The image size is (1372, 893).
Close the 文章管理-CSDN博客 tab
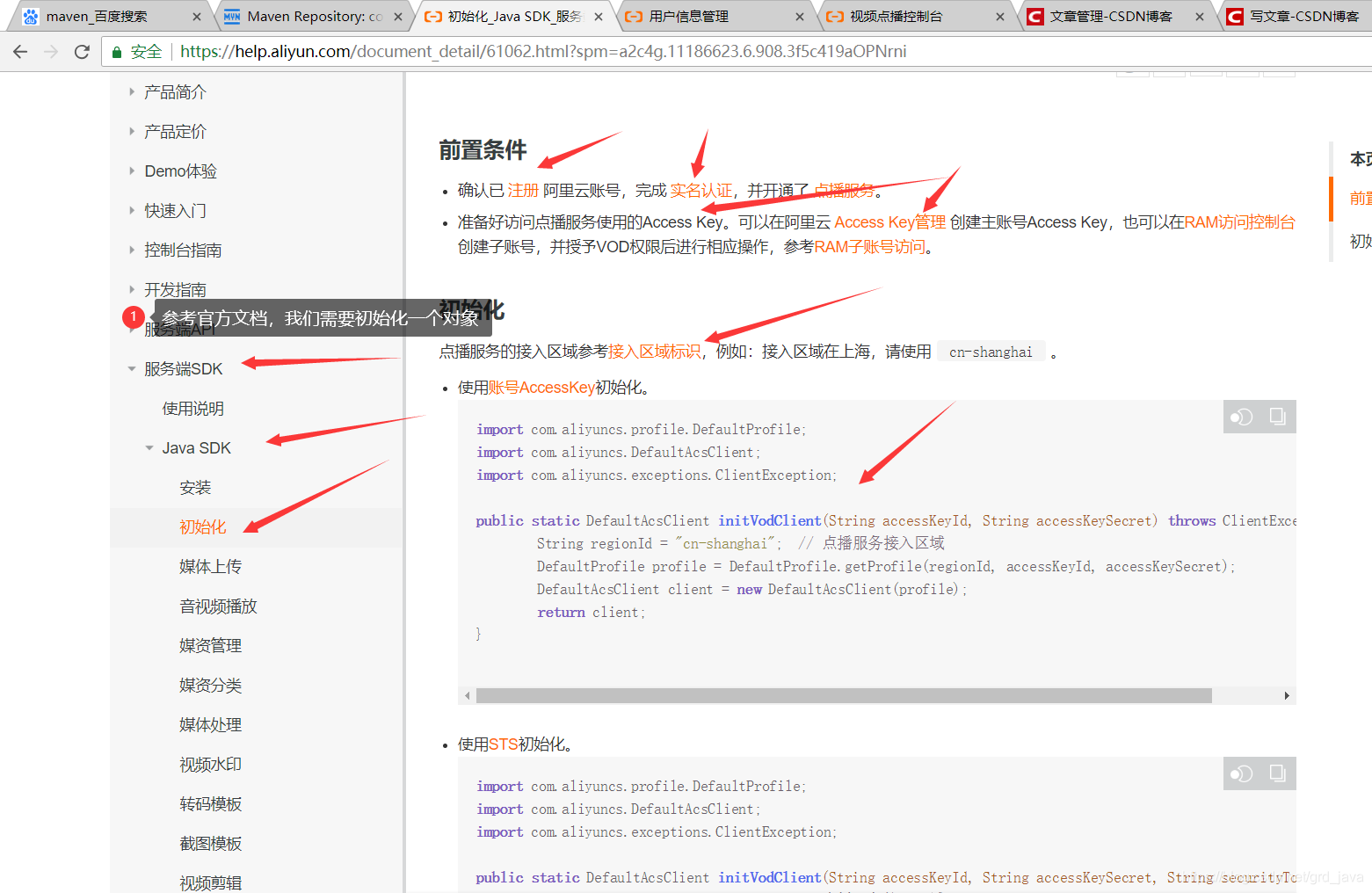(x=1200, y=17)
